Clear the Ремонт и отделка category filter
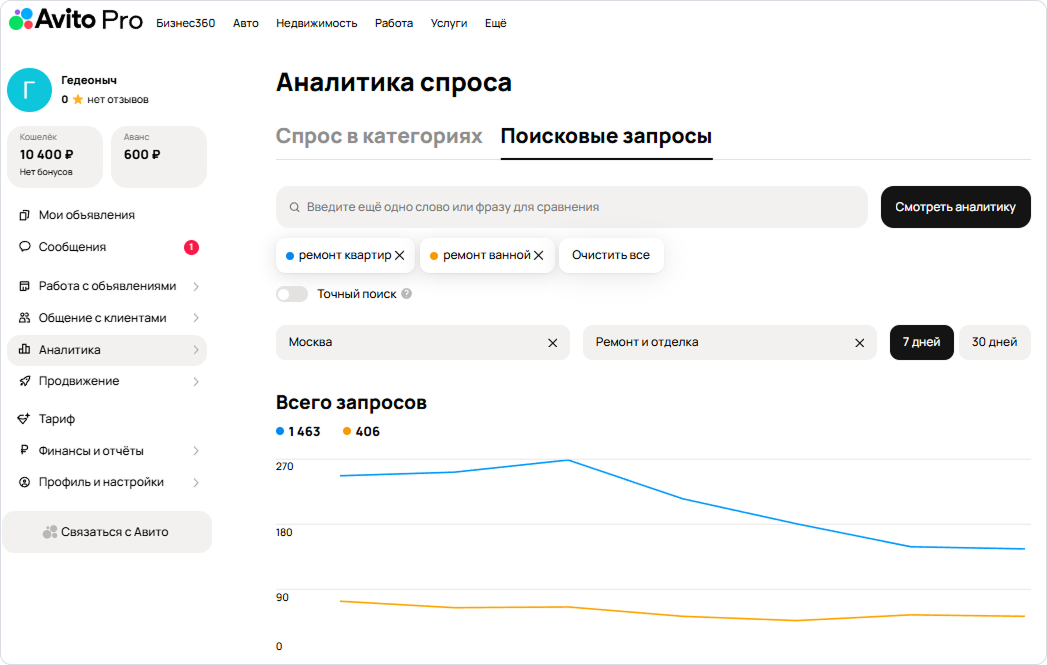Screen dimensions: 1047x665 point(859,343)
